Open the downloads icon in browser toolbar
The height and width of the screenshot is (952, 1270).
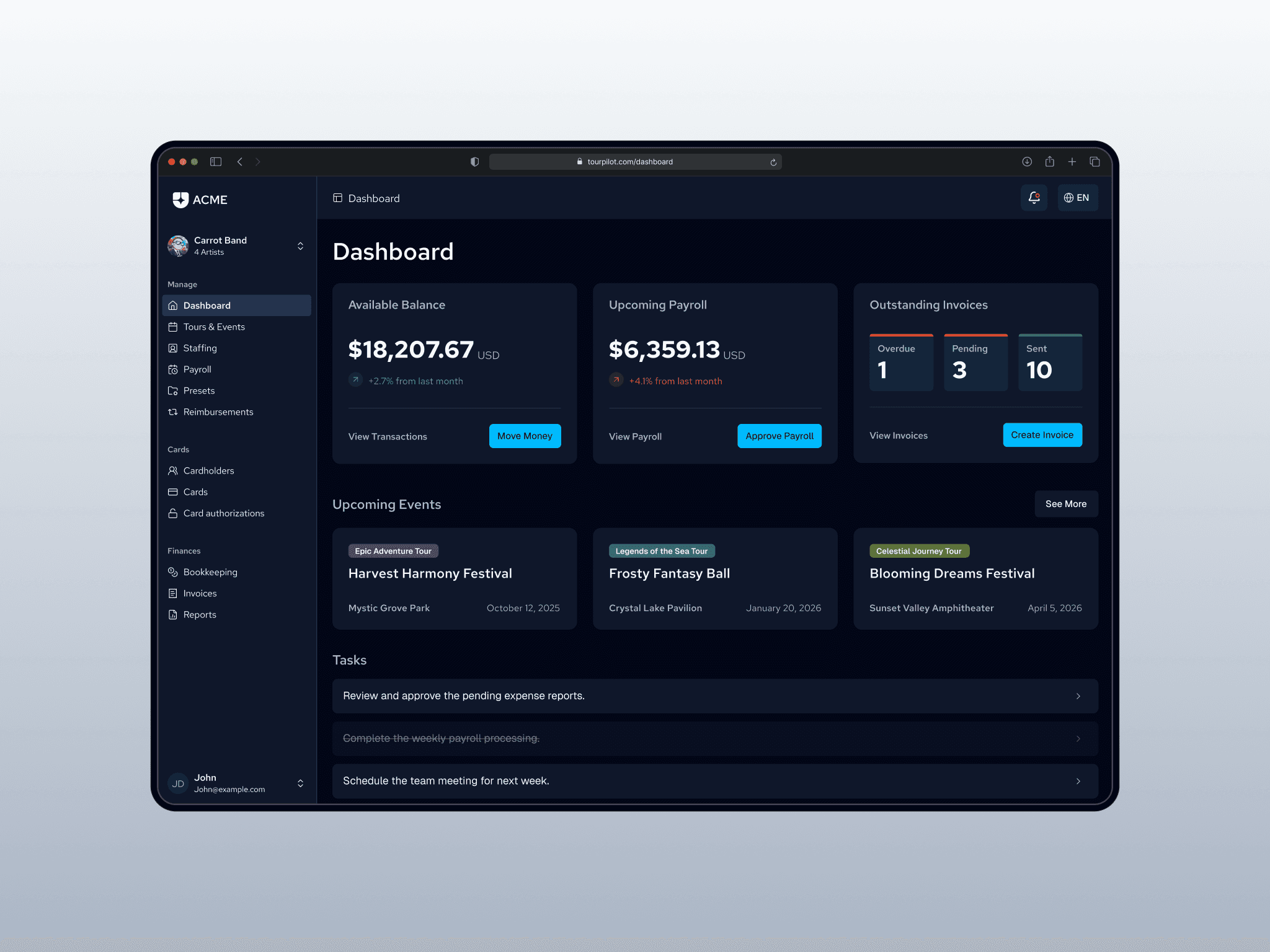click(1027, 162)
